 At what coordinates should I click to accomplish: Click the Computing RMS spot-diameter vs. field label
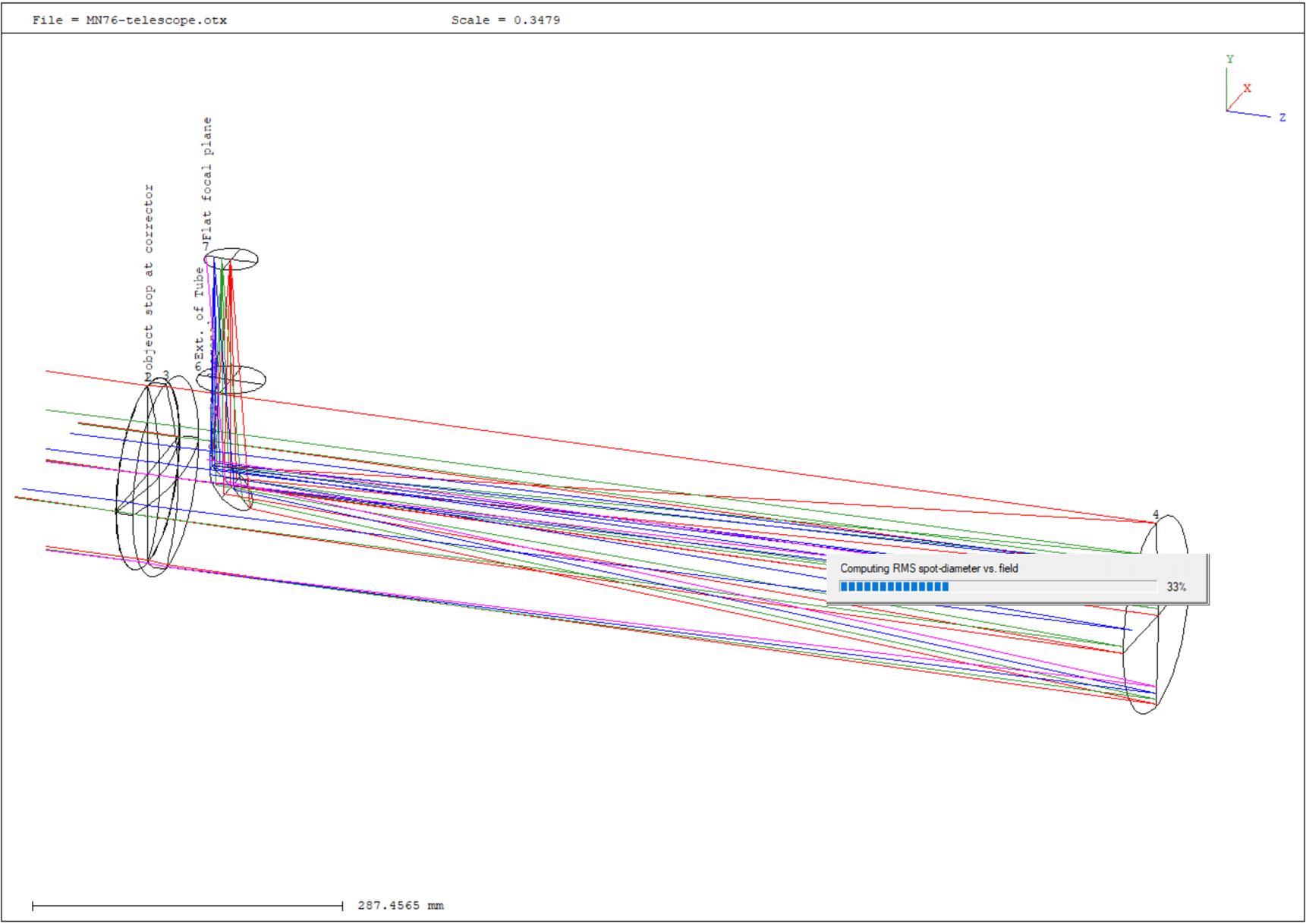[929, 568]
